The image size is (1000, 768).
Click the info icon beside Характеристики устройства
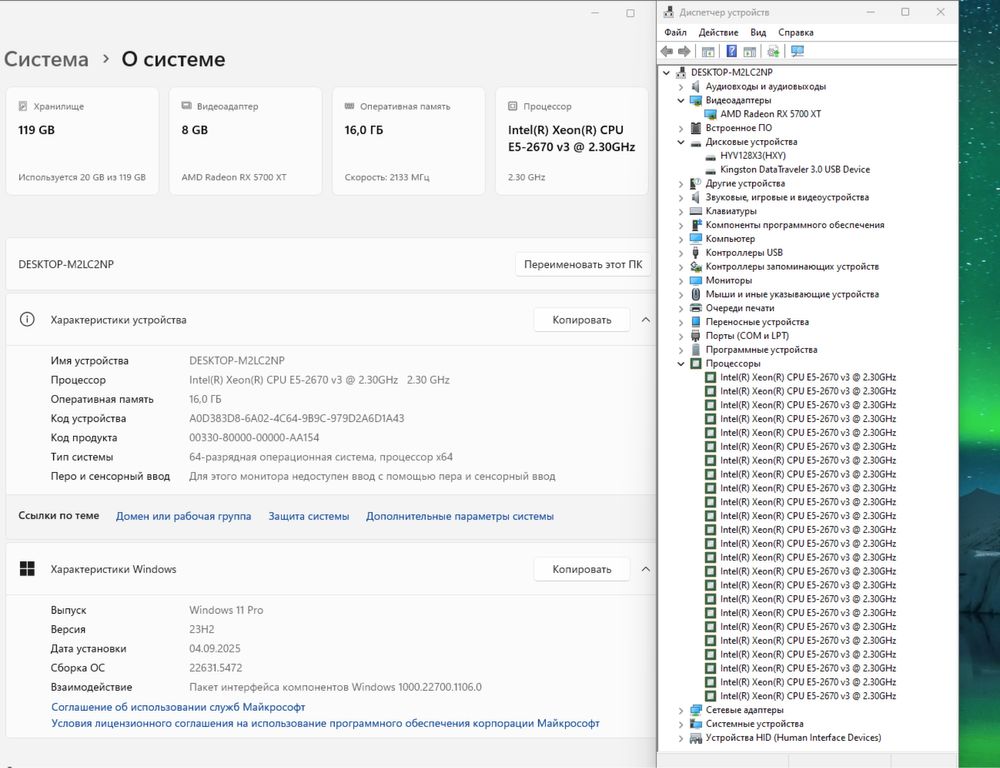tap(27, 320)
